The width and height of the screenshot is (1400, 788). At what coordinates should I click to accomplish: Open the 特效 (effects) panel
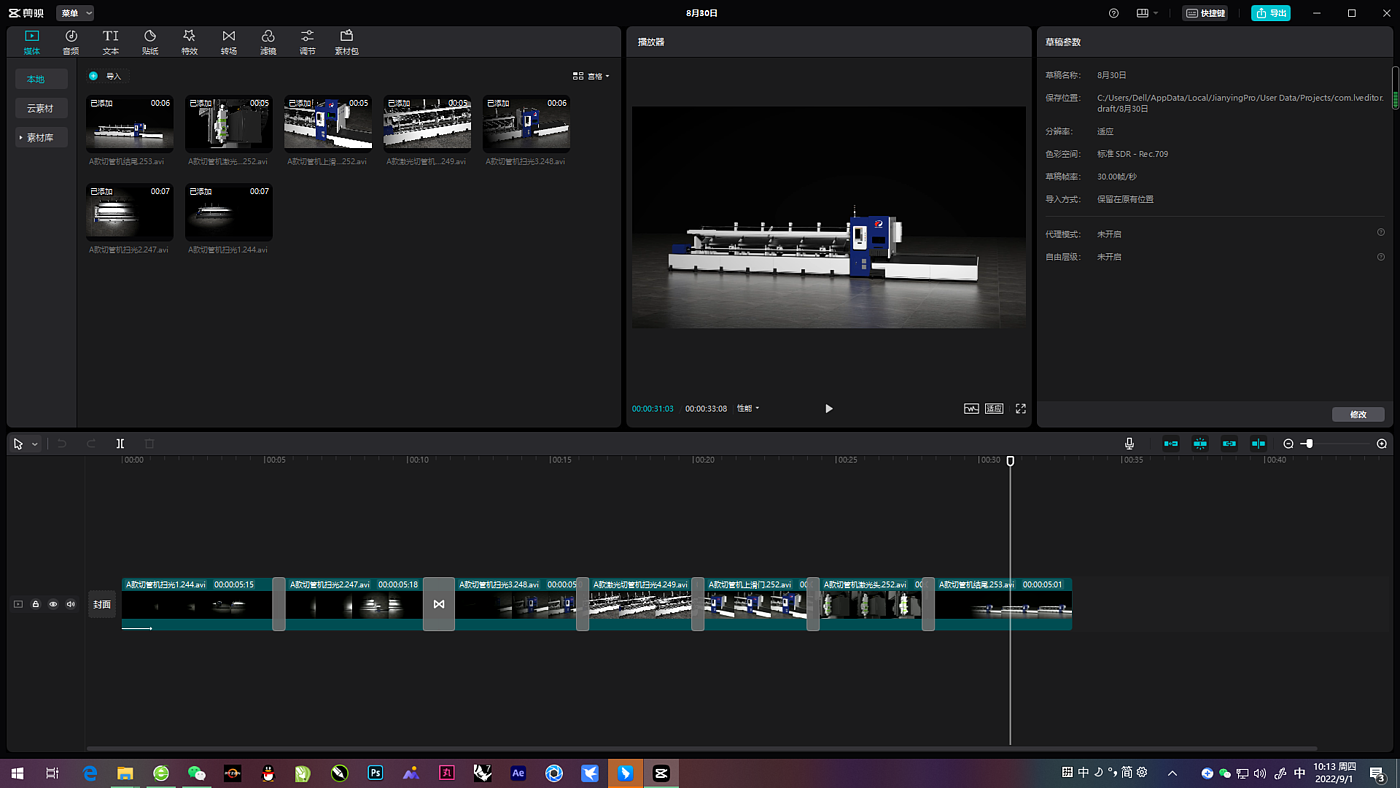[x=189, y=42]
